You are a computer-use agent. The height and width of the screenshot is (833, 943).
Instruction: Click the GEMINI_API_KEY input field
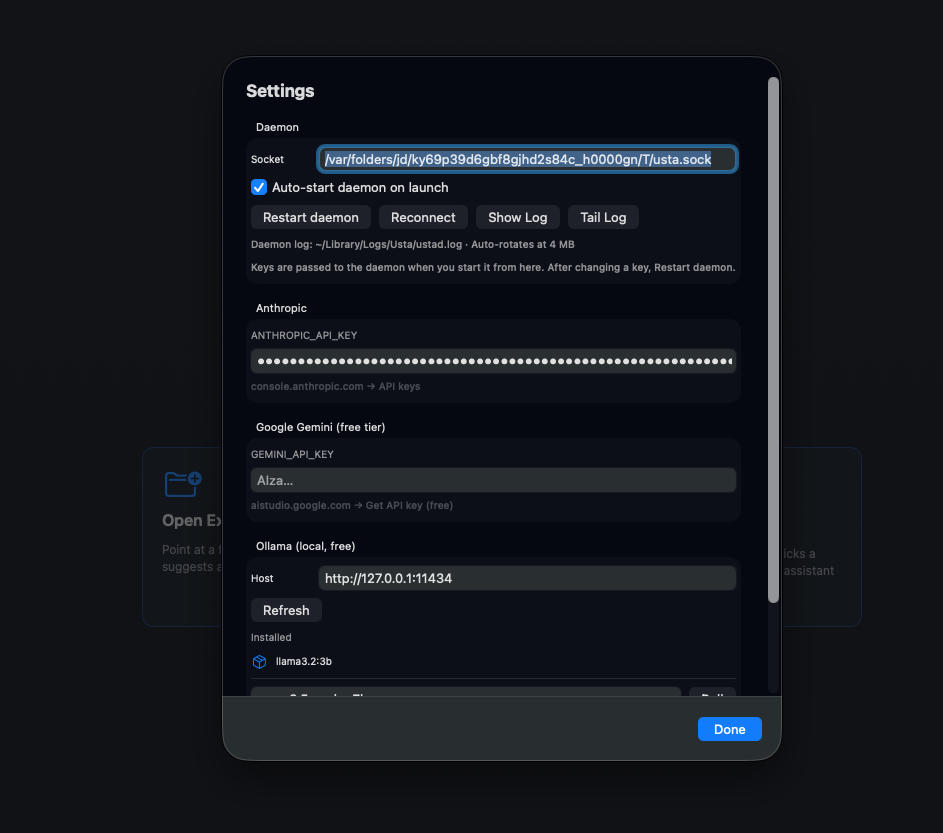493,480
